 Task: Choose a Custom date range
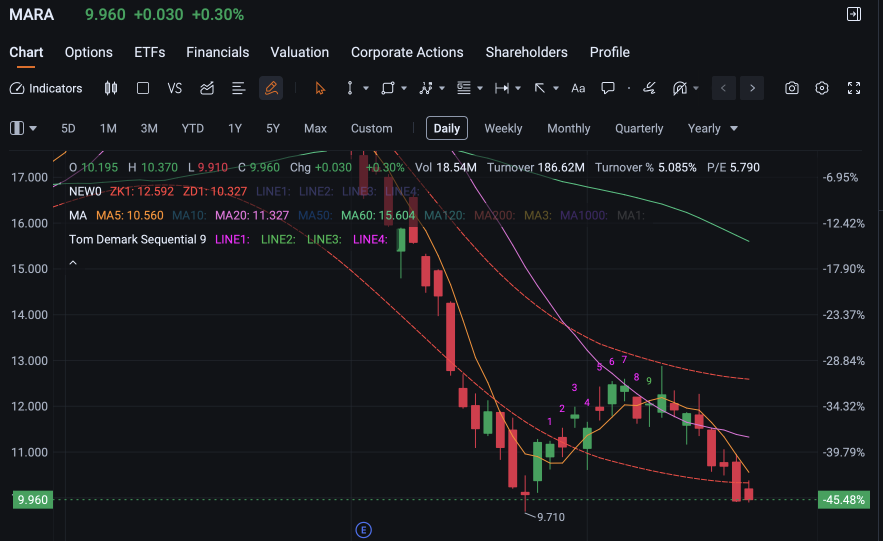pos(372,128)
